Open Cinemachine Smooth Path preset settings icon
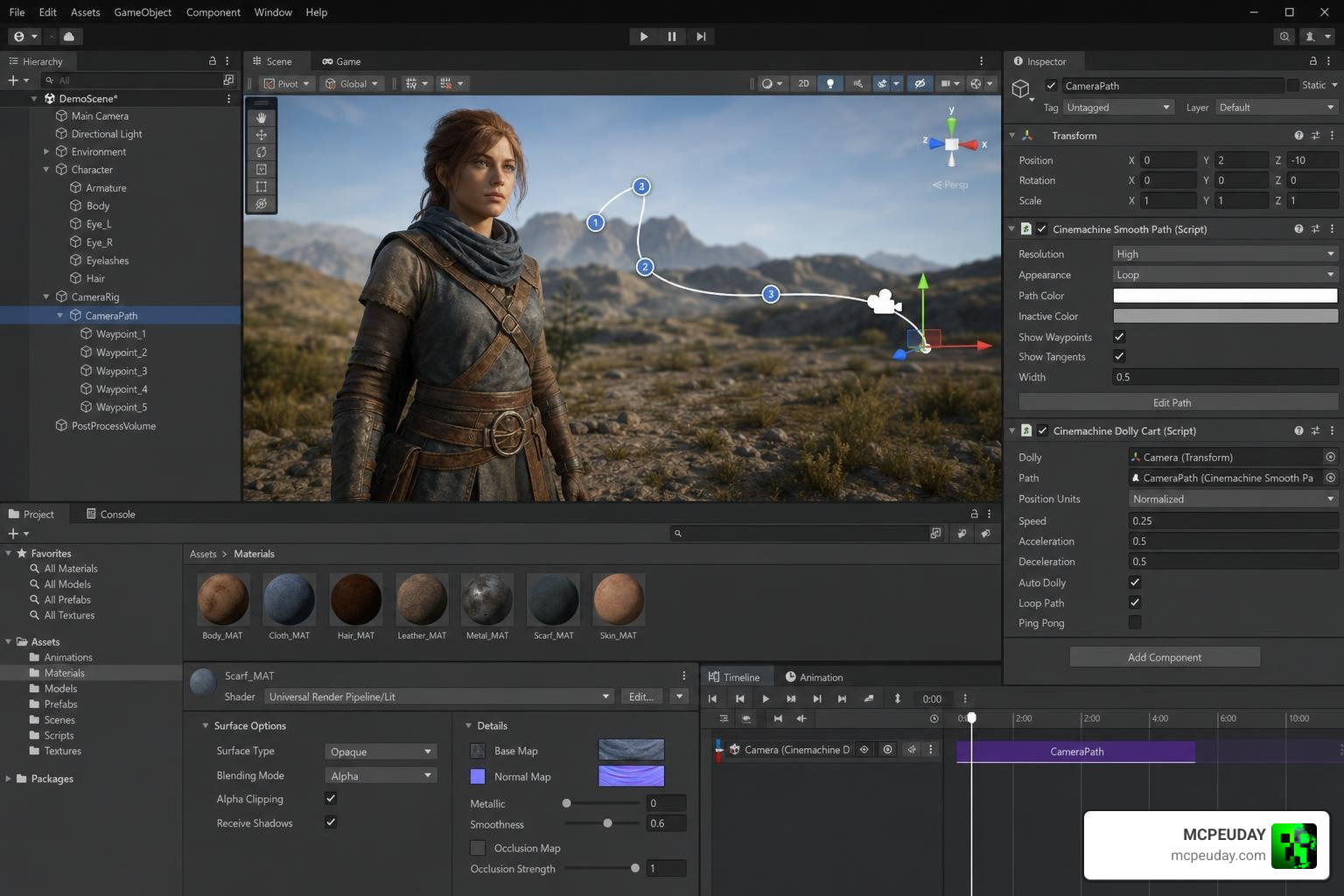 (x=1315, y=229)
